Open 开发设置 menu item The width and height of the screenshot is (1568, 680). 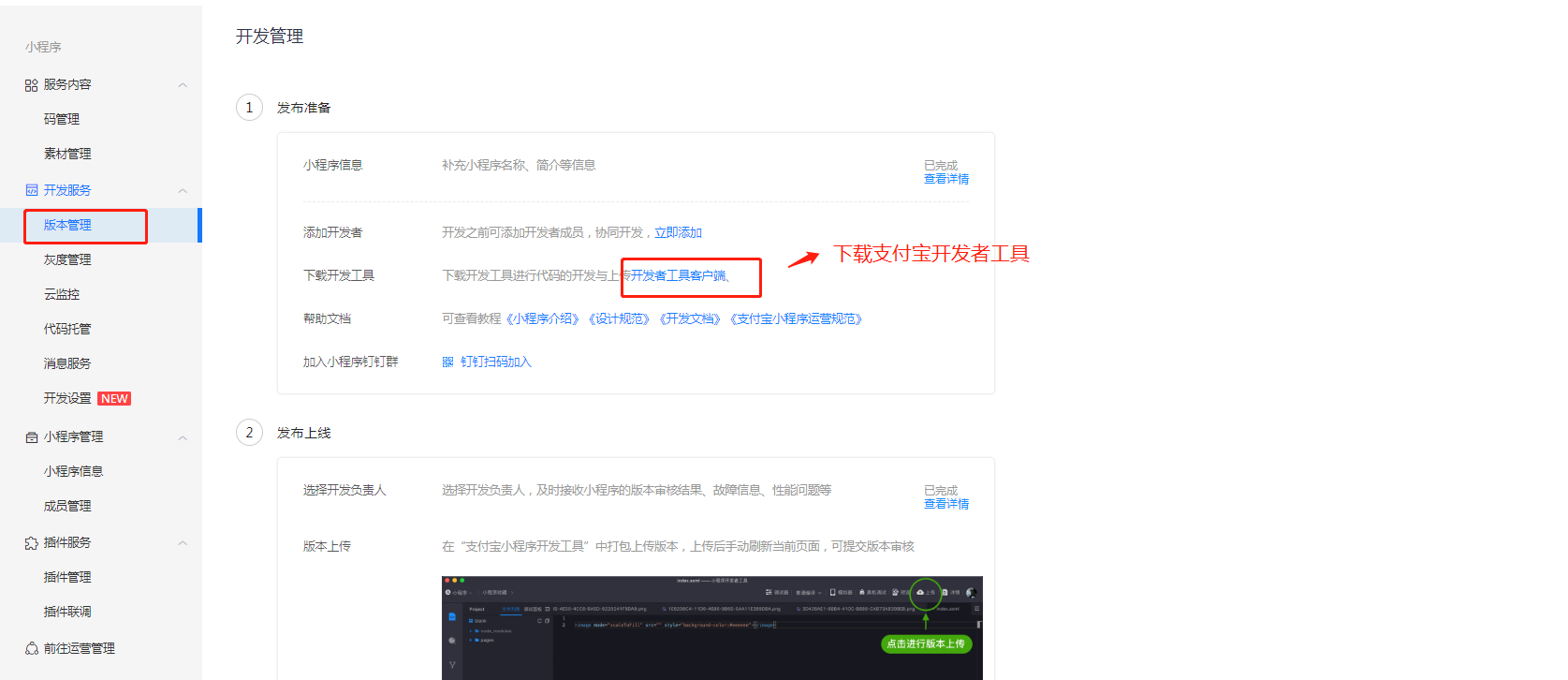[x=67, y=398]
